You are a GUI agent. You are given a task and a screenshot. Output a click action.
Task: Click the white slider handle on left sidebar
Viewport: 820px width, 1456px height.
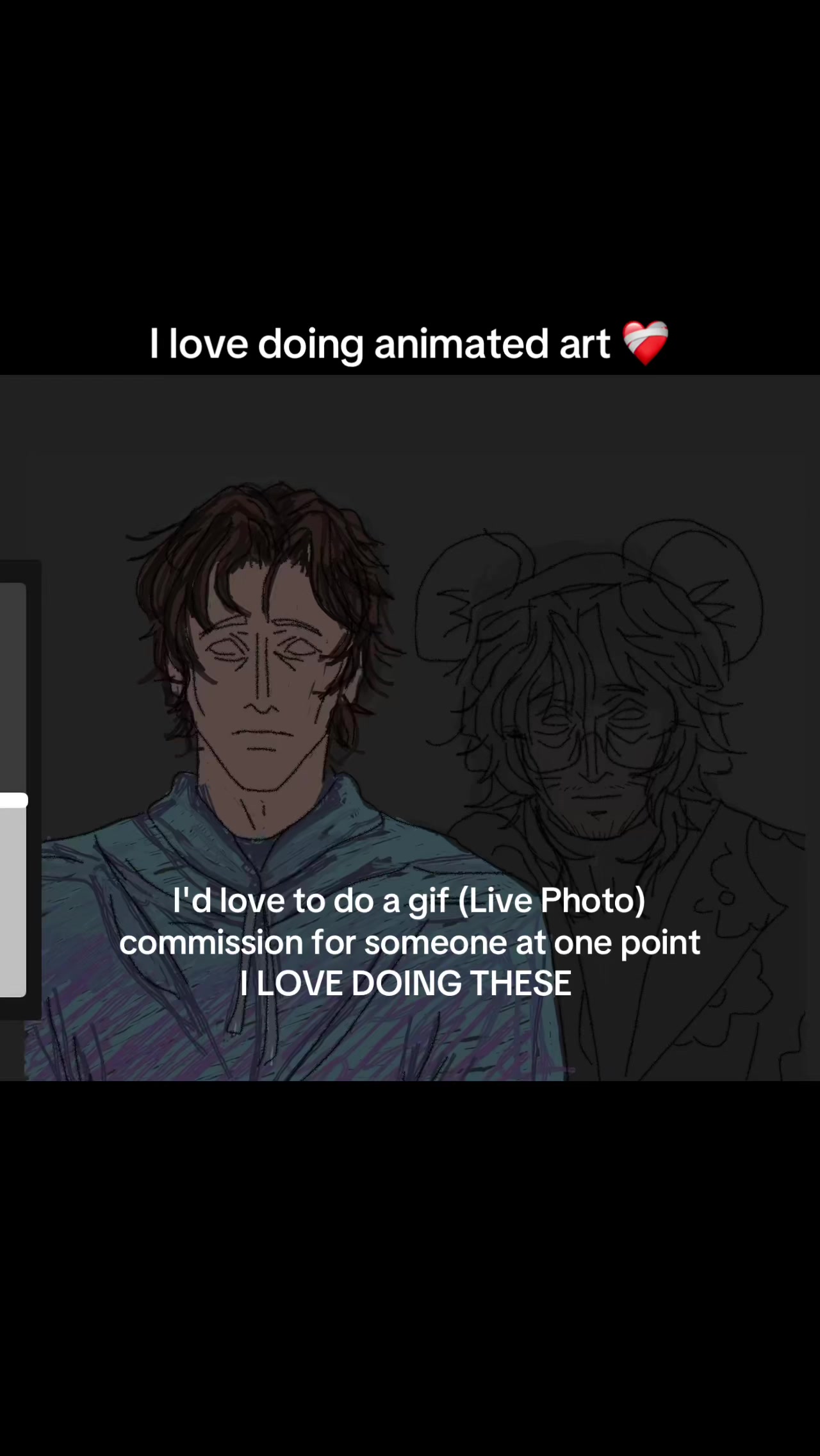pyautogui.click(x=13, y=800)
